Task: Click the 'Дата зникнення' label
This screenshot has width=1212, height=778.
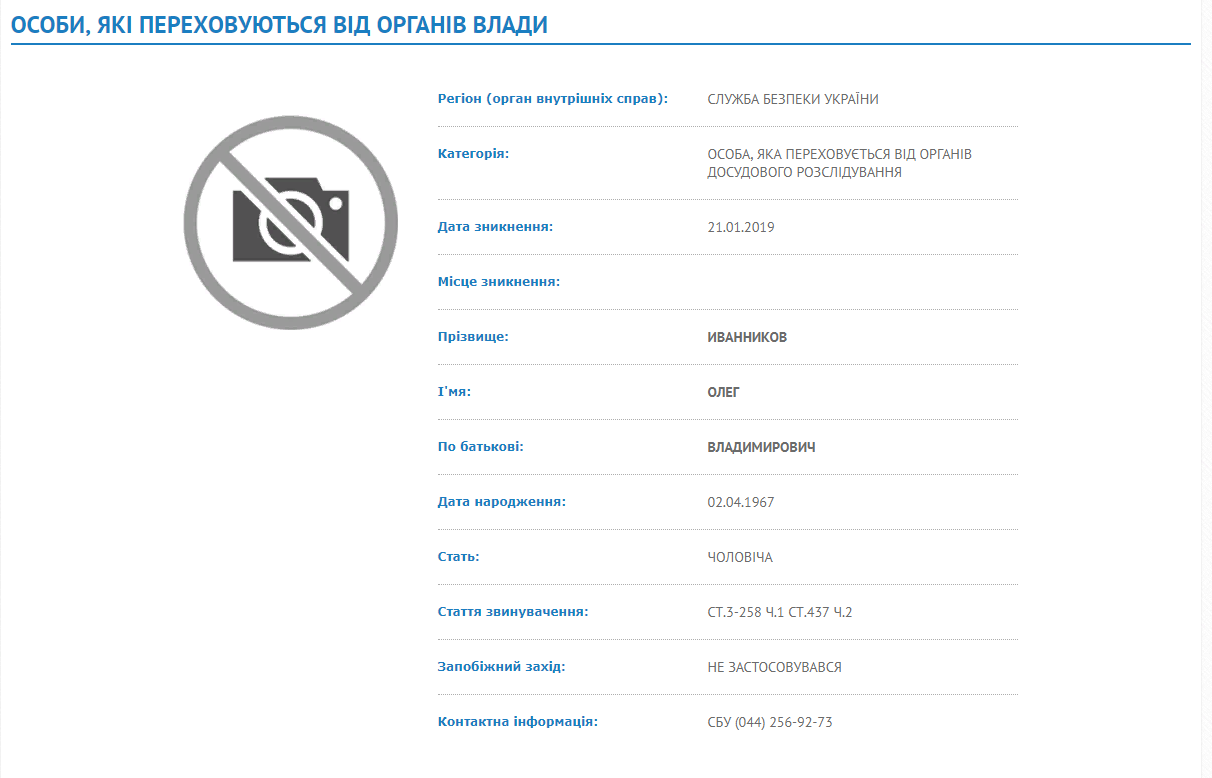Action: [x=495, y=227]
